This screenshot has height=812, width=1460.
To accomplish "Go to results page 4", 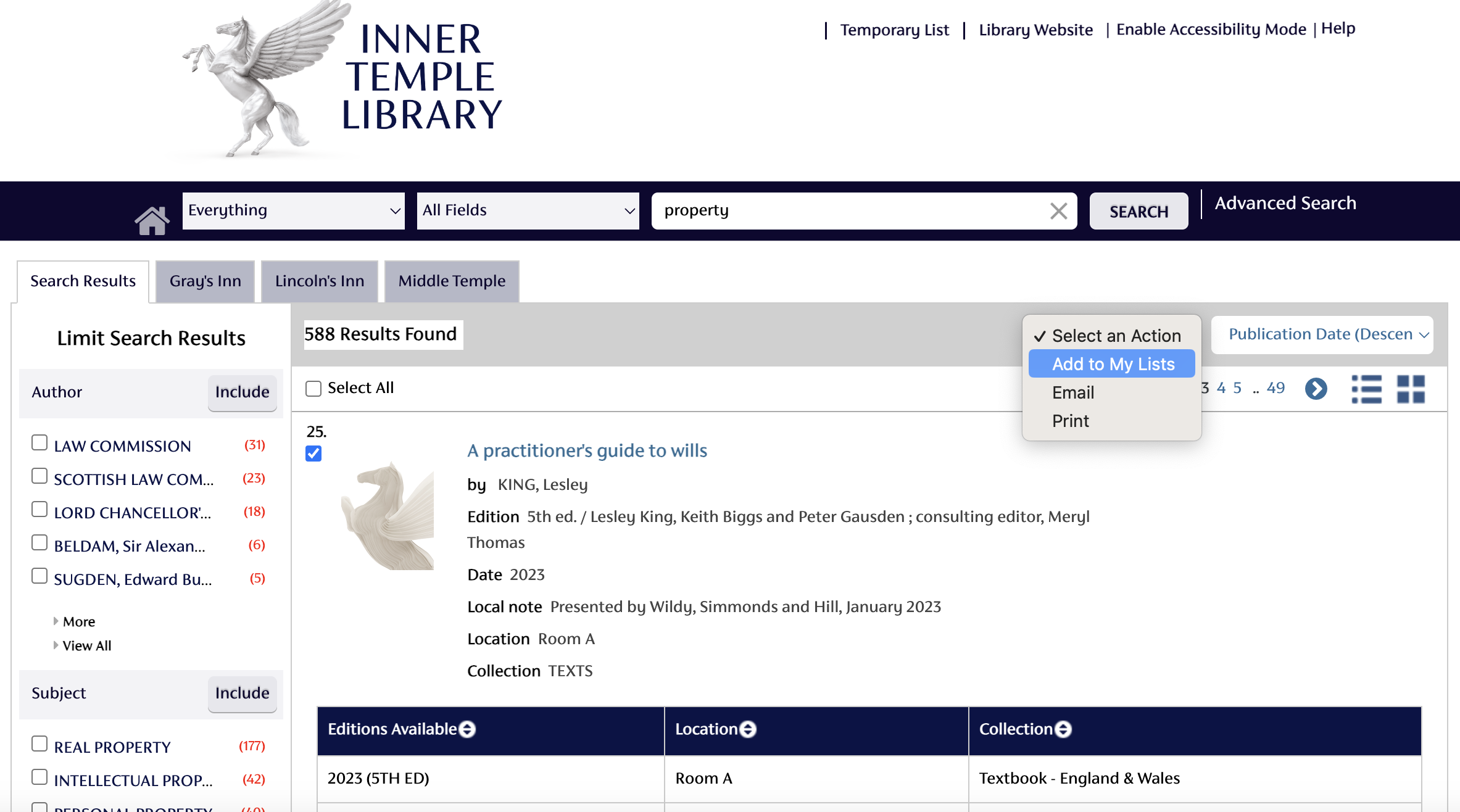I will click(1221, 388).
